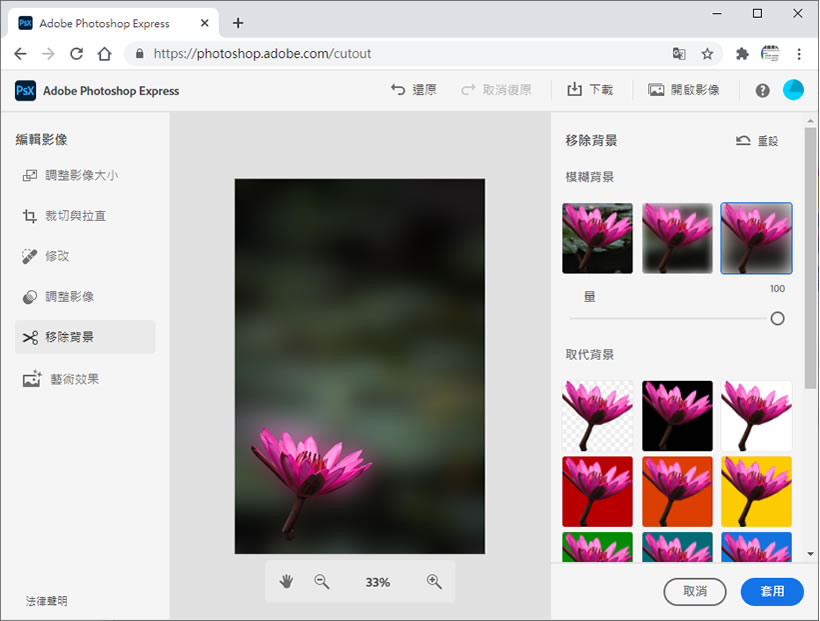This screenshot has width=820, height=621.
Task: Click the 套用 apply button
Action: click(772, 591)
